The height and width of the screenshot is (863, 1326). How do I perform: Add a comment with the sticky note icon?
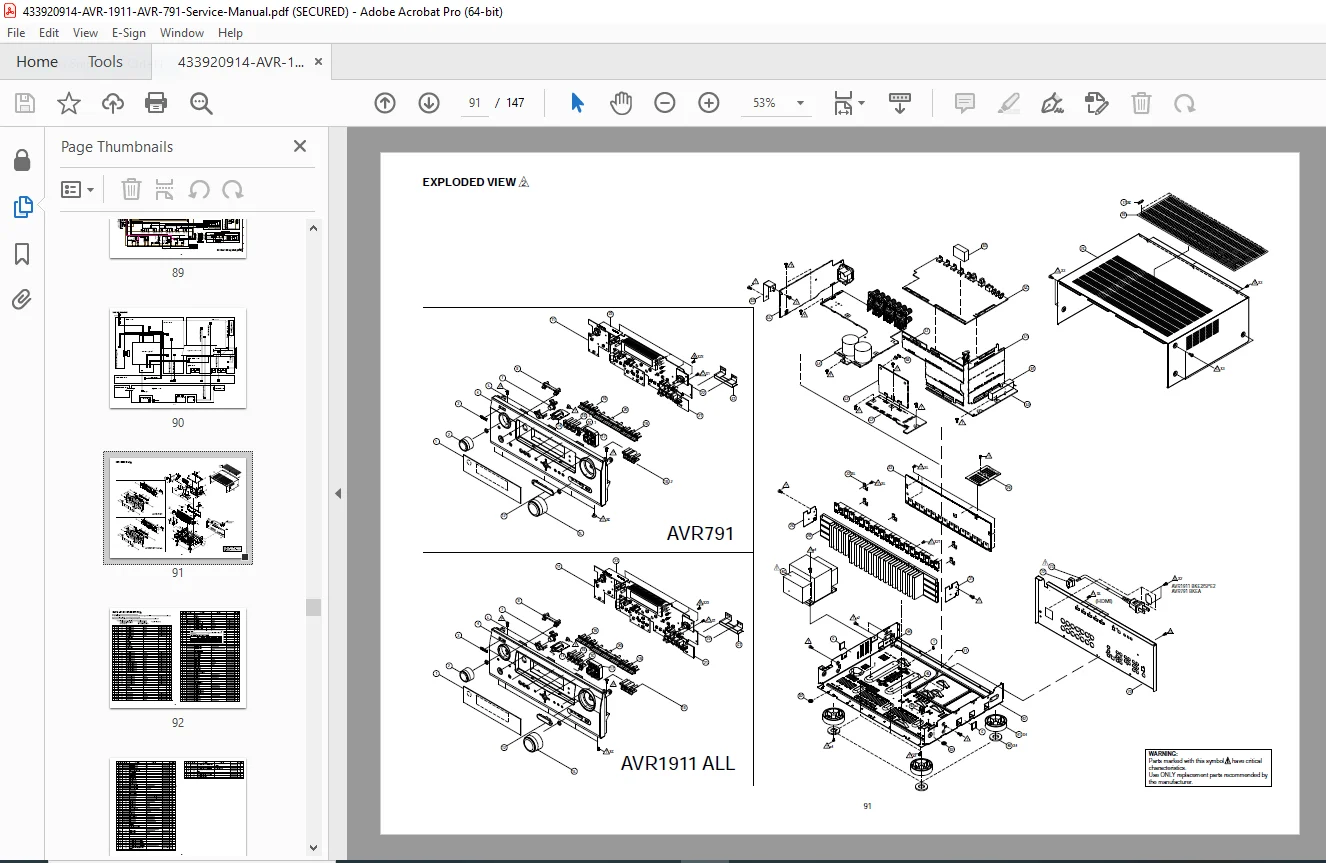[965, 103]
